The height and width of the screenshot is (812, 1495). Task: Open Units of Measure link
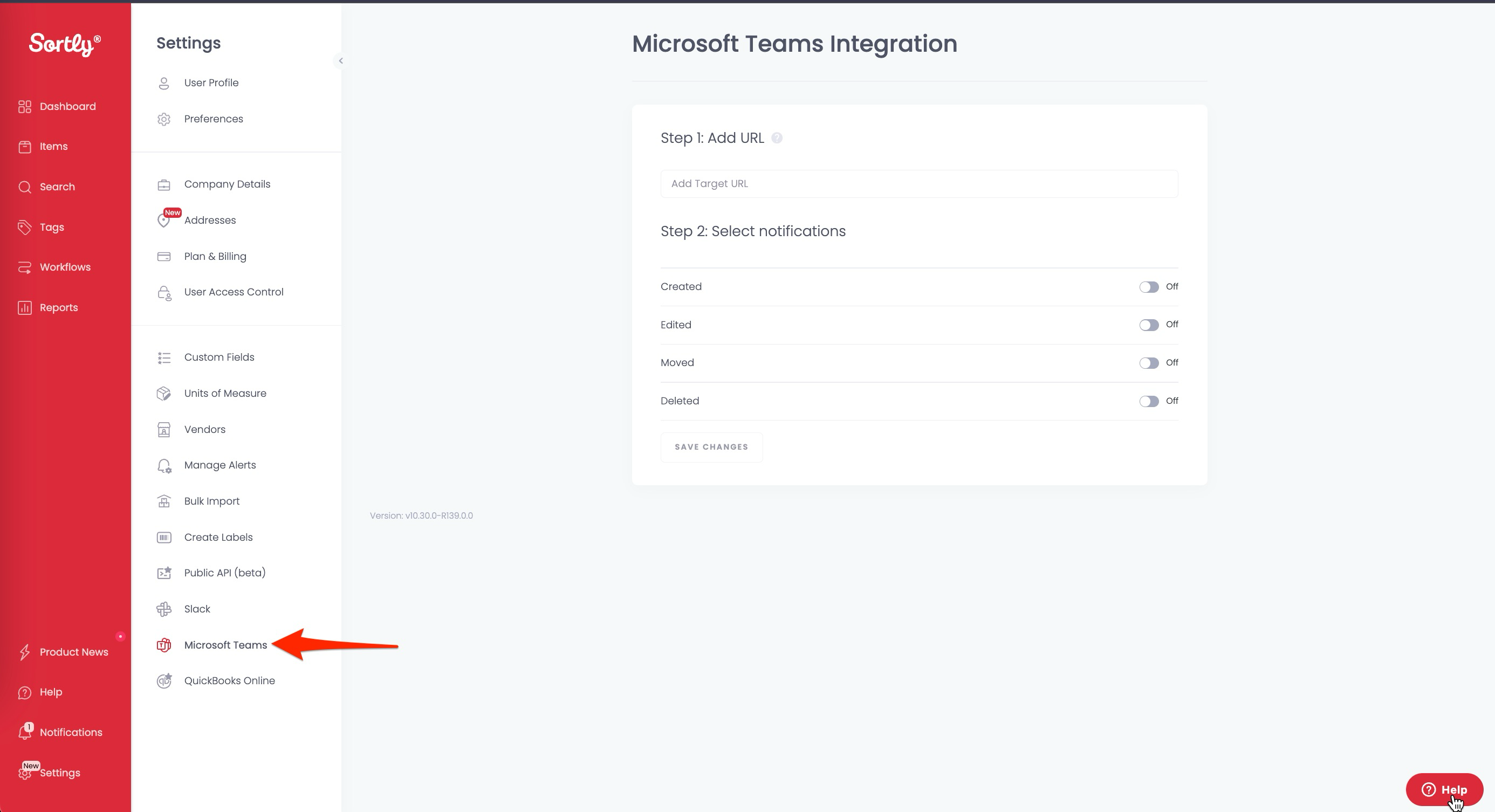[x=225, y=393]
